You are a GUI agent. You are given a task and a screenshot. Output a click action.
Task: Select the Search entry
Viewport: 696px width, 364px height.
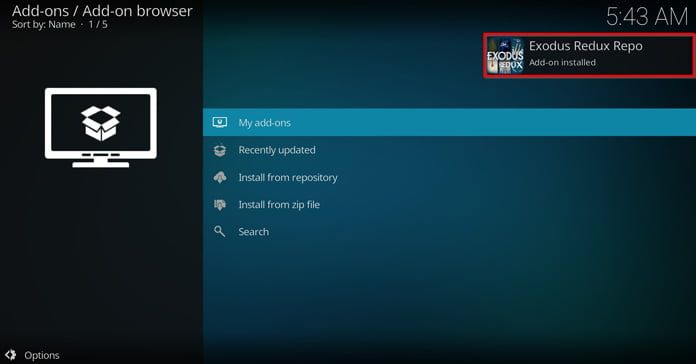[x=449, y=232]
